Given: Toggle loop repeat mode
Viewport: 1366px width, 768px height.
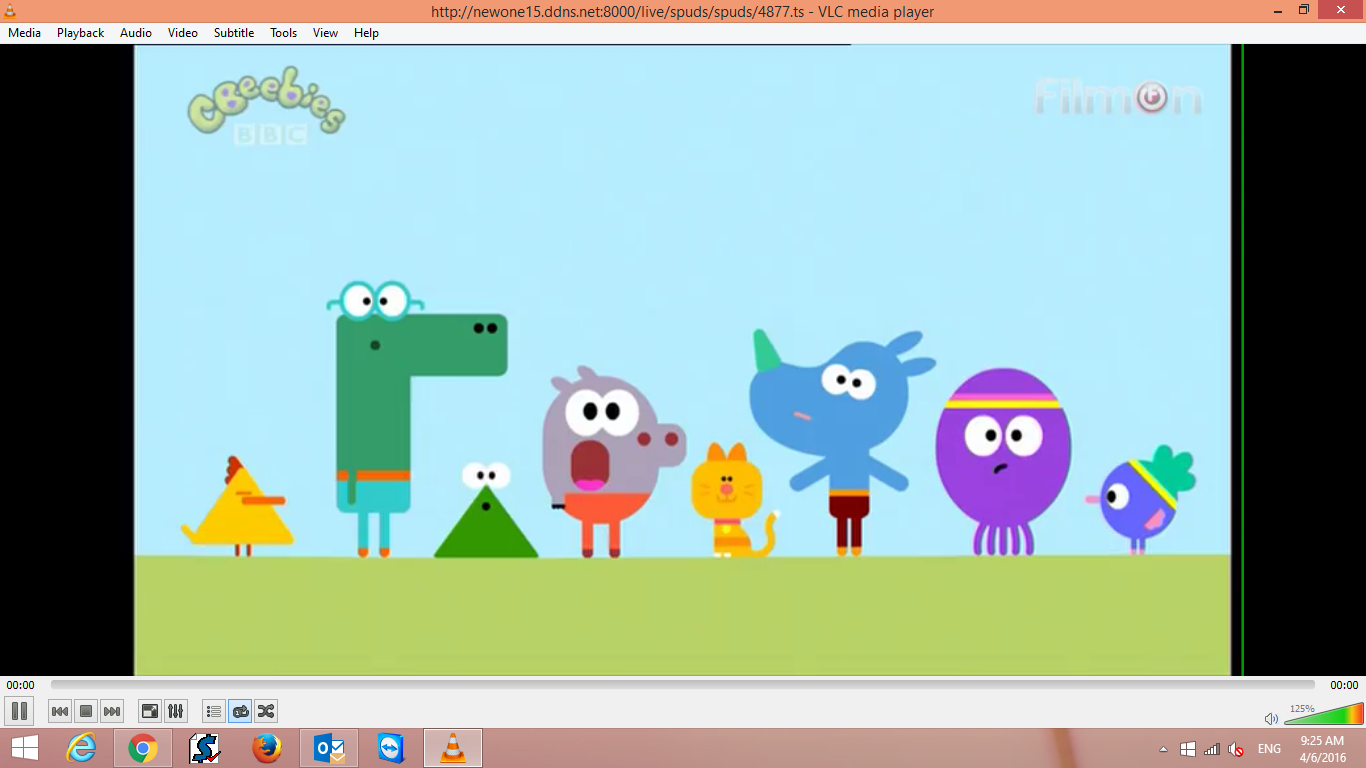Looking at the screenshot, I should point(240,711).
